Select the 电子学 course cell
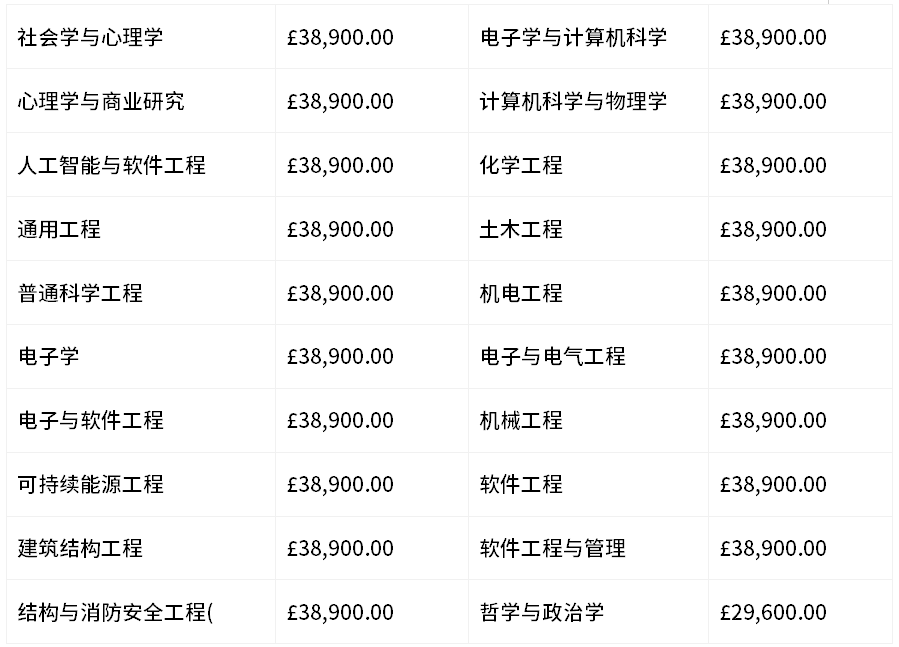Viewport: 899px width, 647px height. tap(49, 357)
